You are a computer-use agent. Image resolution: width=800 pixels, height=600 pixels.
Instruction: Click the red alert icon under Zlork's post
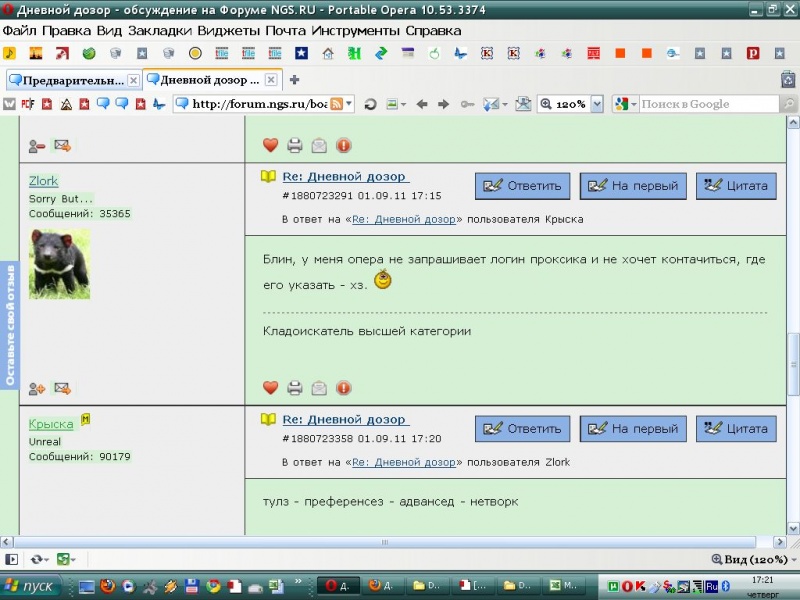pyautogui.click(x=344, y=388)
